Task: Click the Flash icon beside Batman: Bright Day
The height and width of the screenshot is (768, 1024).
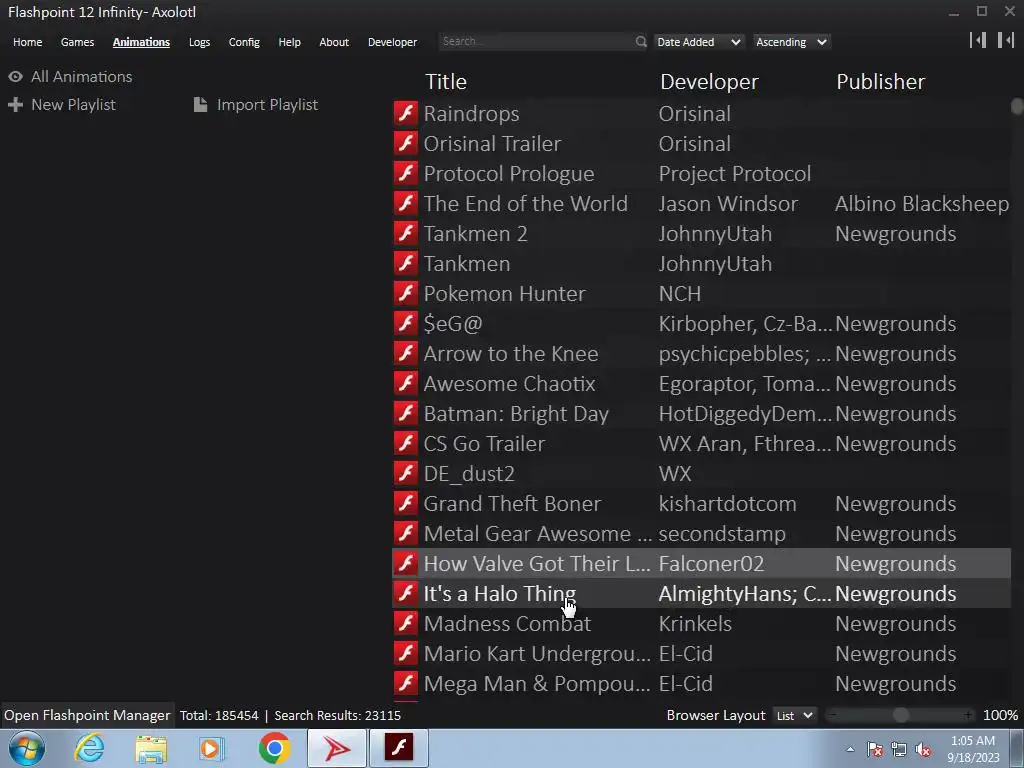Action: click(x=406, y=414)
